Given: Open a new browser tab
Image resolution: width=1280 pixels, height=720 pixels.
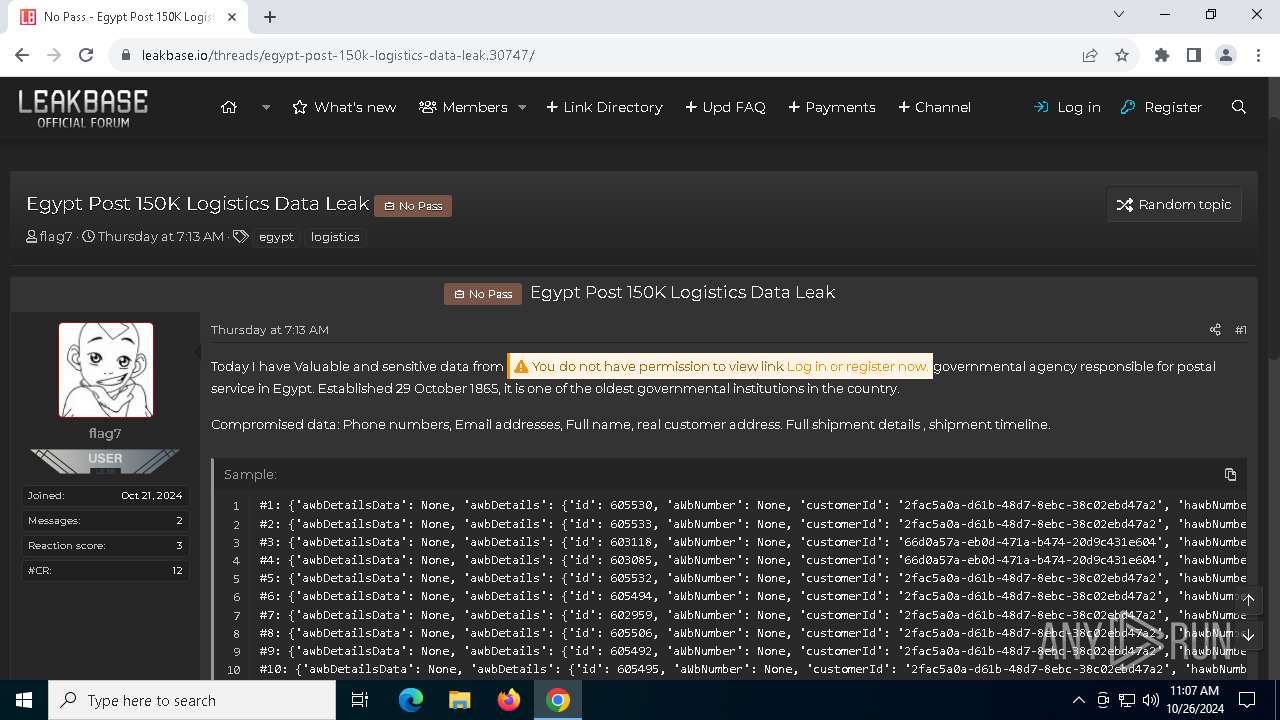Looking at the screenshot, I should tap(270, 17).
